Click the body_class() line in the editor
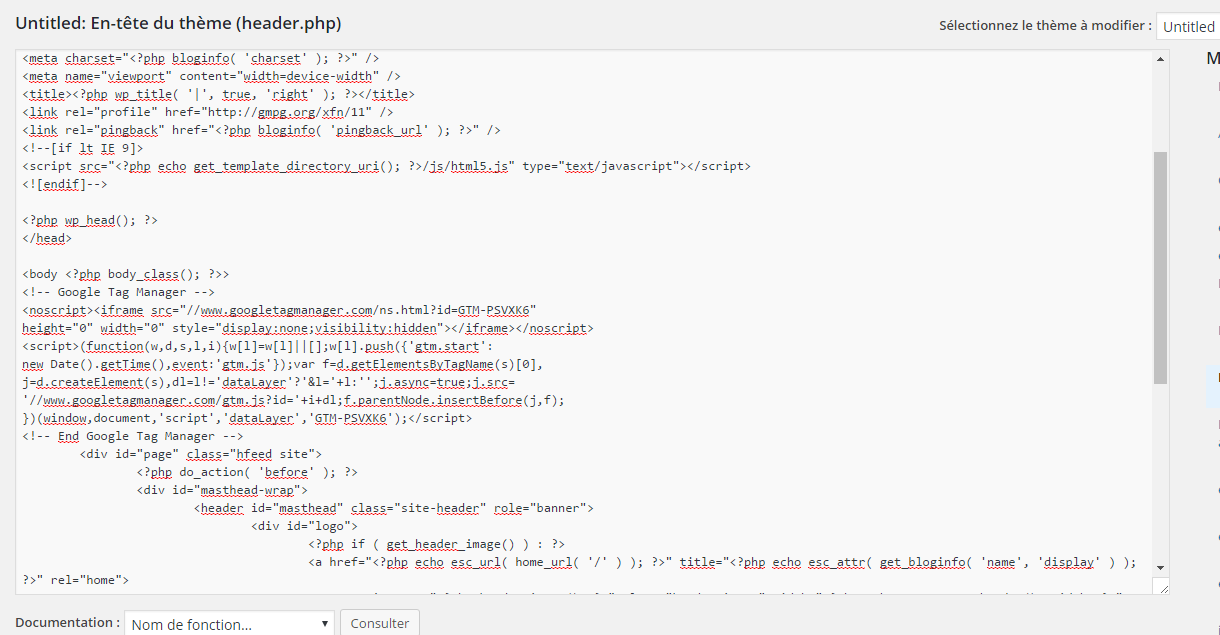Image resolution: width=1220 pixels, height=635 pixels. 126,274
